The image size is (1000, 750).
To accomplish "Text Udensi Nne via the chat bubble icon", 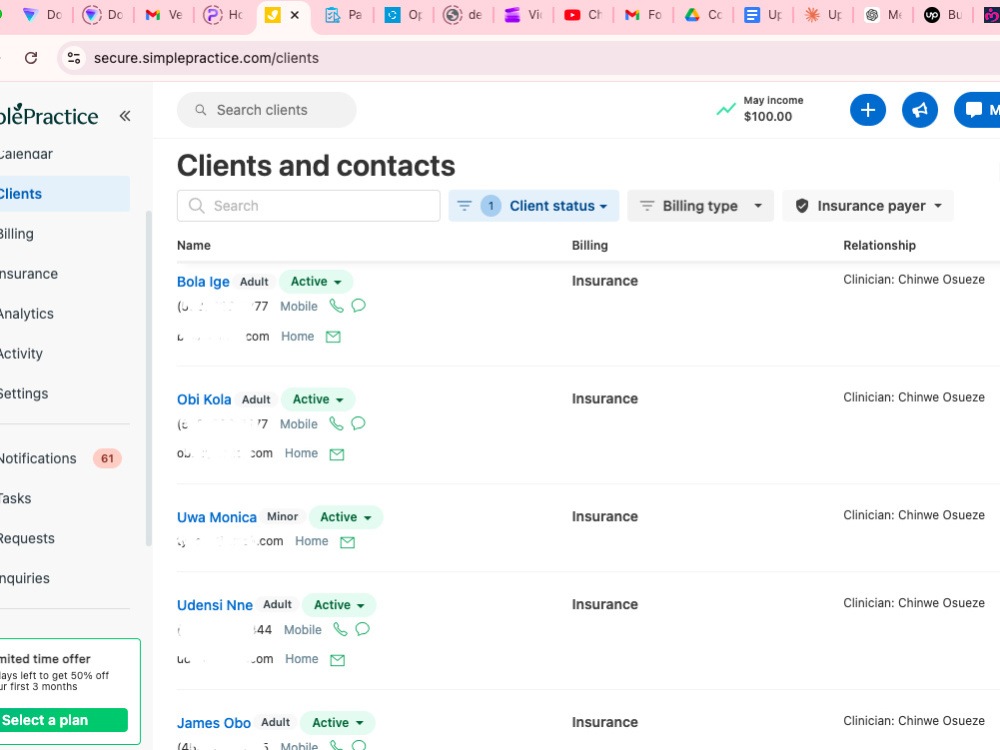I will (x=362, y=629).
